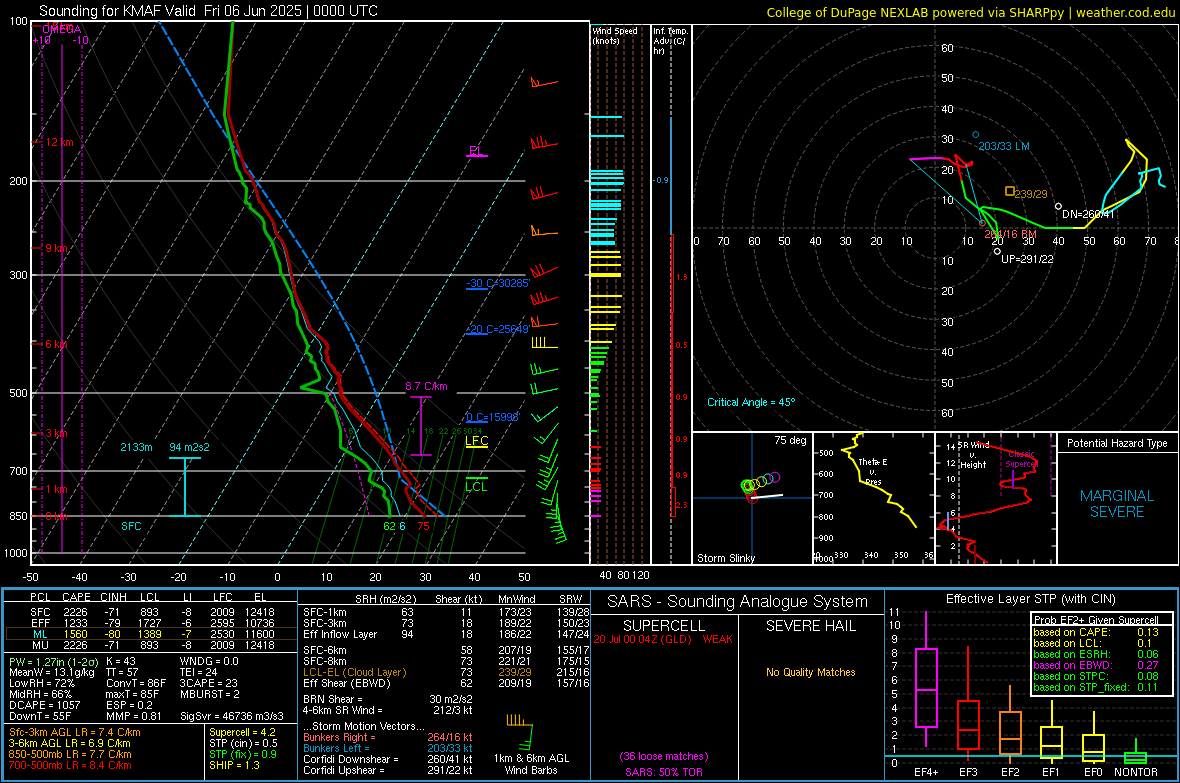Click the 6 km height marker

pos(57,344)
